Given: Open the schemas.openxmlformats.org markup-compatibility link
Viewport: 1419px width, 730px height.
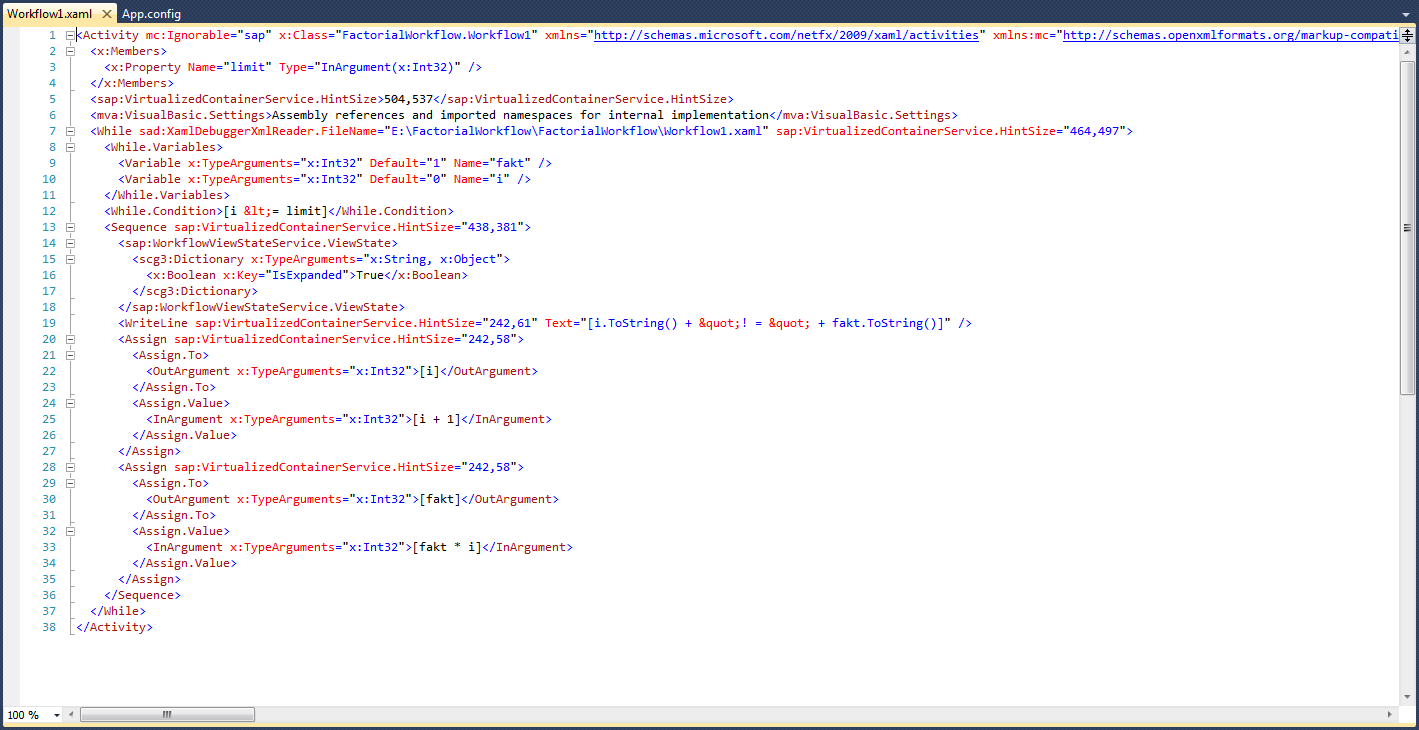Looking at the screenshot, I should click(x=1231, y=35).
